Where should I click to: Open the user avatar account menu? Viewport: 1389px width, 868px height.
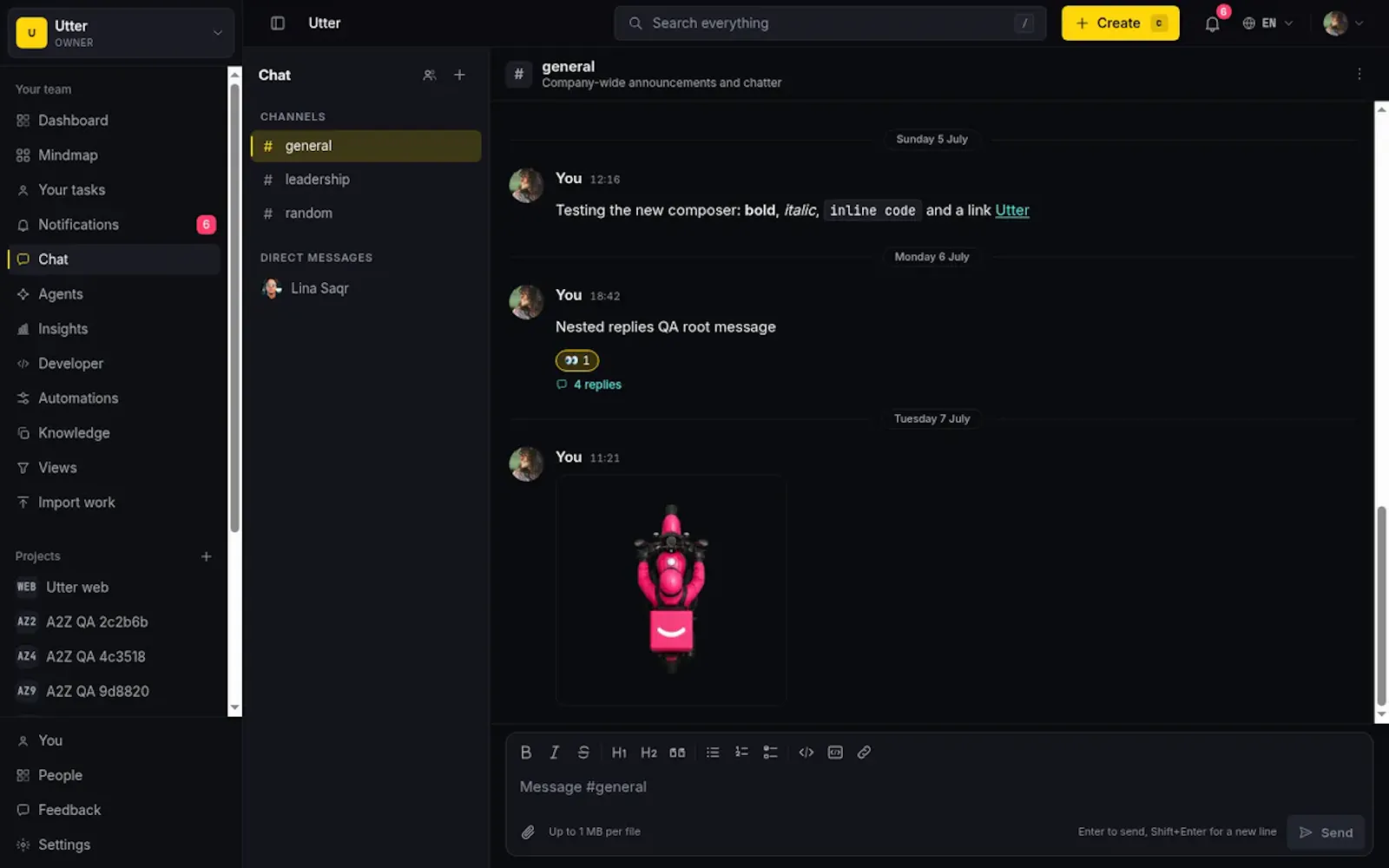click(1343, 23)
